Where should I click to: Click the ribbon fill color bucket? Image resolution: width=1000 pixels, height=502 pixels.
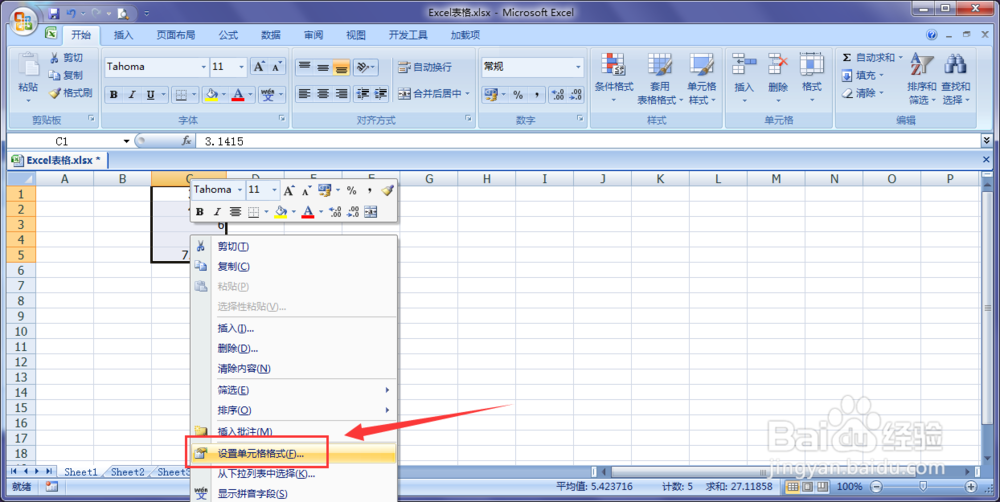point(210,95)
